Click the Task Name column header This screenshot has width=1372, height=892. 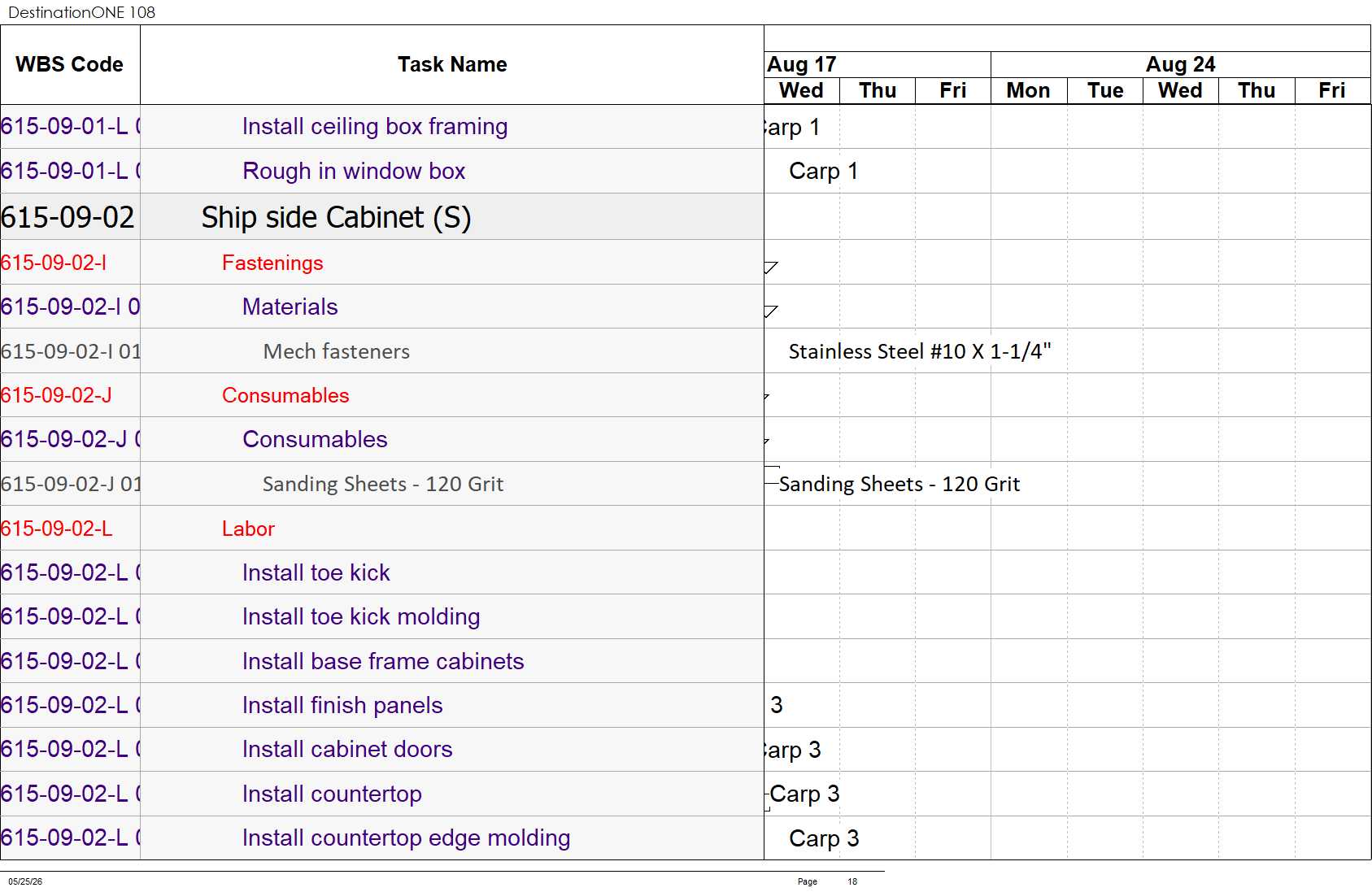[452, 64]
